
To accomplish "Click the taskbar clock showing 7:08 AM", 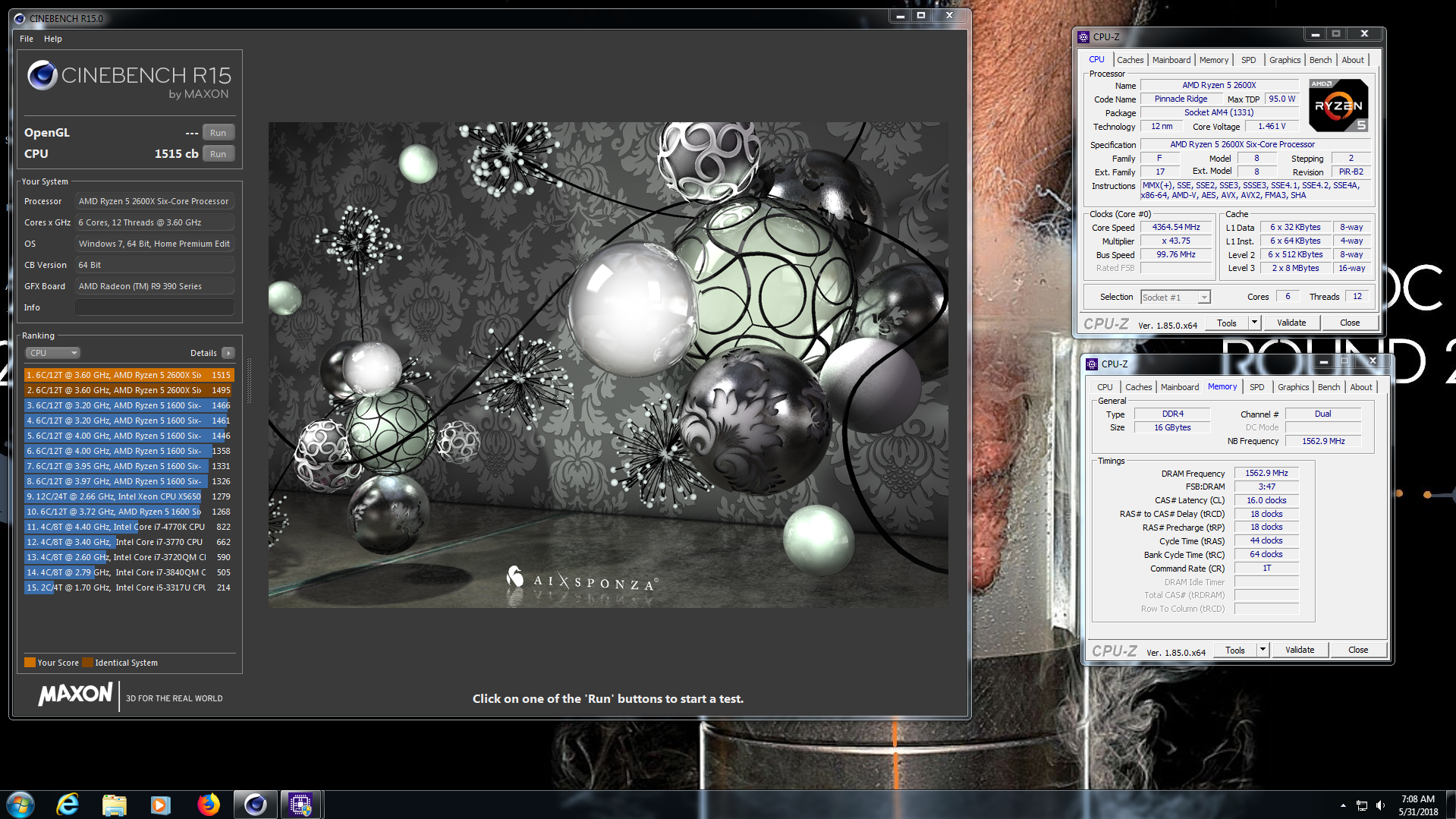I will (1417, 805).
